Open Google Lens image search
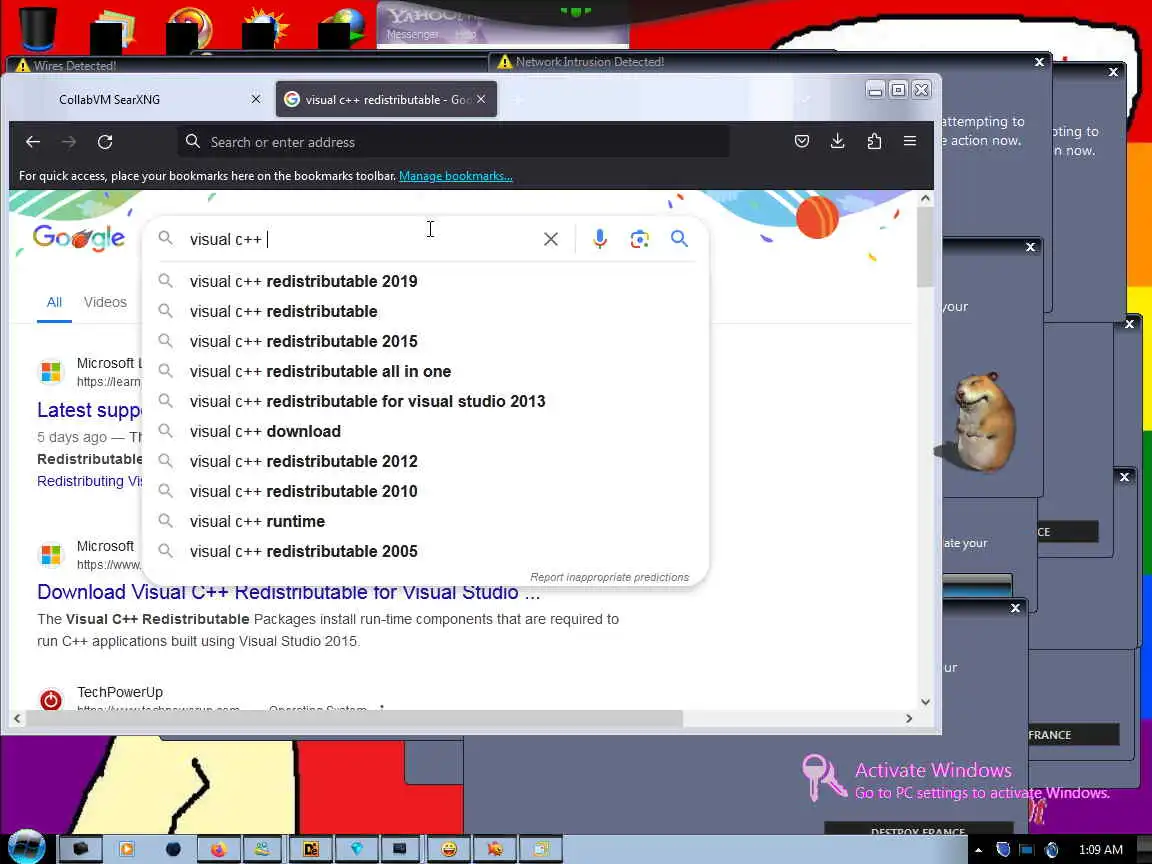 pyautogui.click(x=639, y=239)
